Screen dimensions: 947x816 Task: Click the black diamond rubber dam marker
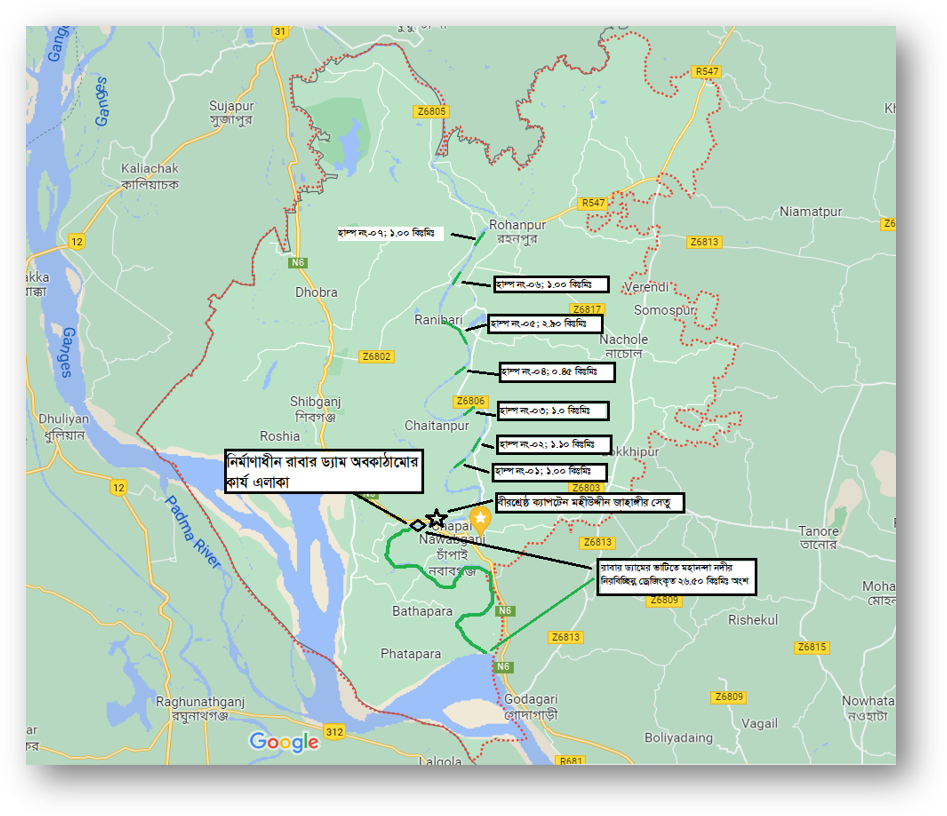(417, 525)
